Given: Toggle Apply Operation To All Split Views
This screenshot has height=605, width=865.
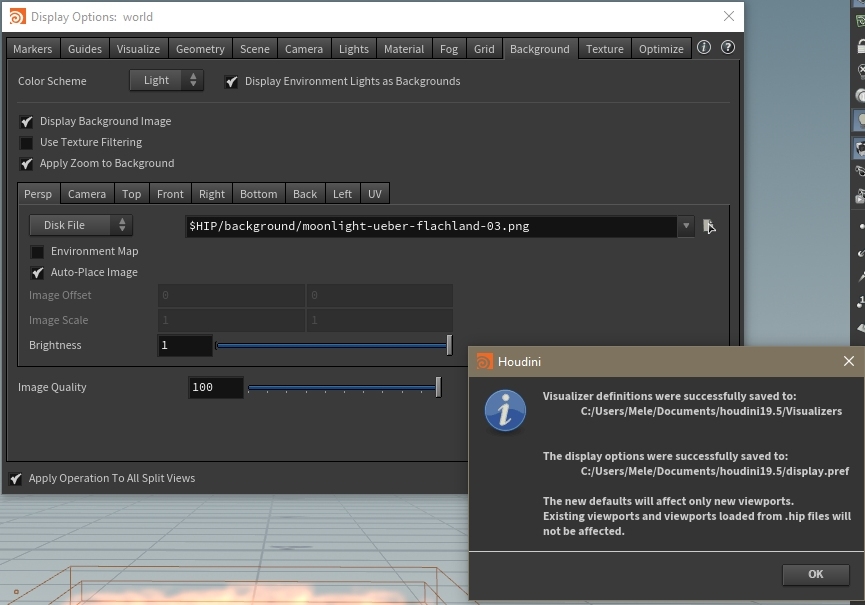Looking at the screenshot, I should pos(15,479).
